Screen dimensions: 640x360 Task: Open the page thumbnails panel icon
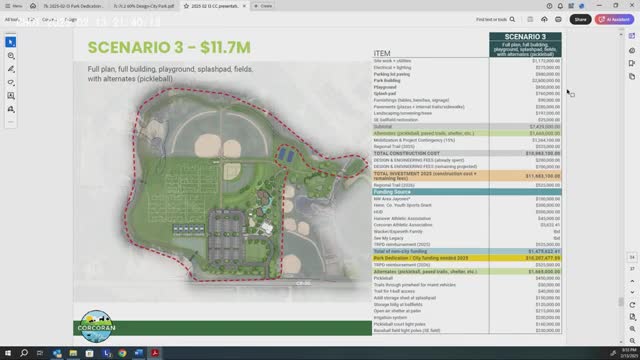[632, 76]
